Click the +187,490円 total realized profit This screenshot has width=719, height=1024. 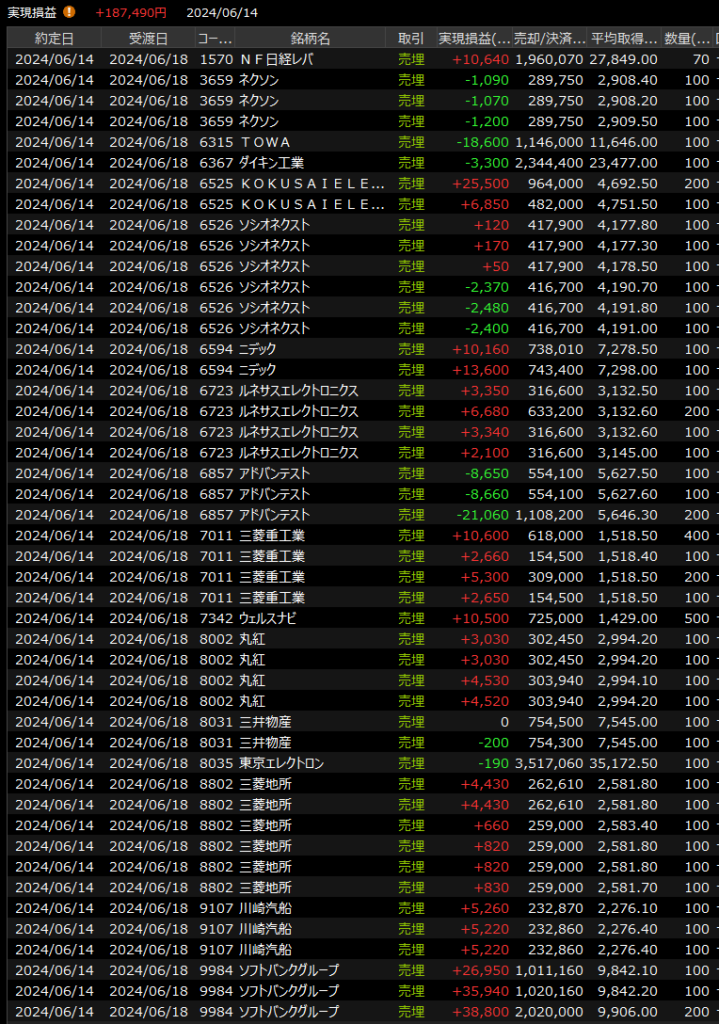[x=131, y=12]
